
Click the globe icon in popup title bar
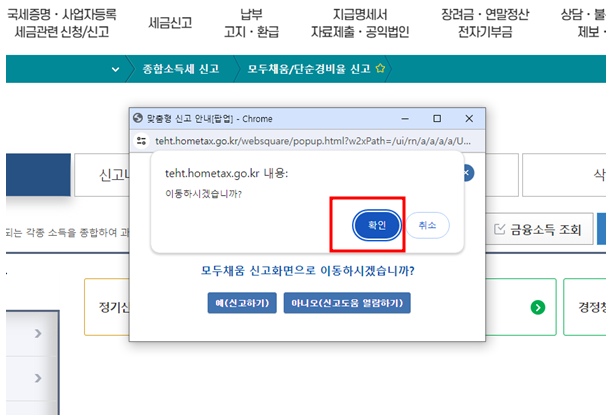138,118
